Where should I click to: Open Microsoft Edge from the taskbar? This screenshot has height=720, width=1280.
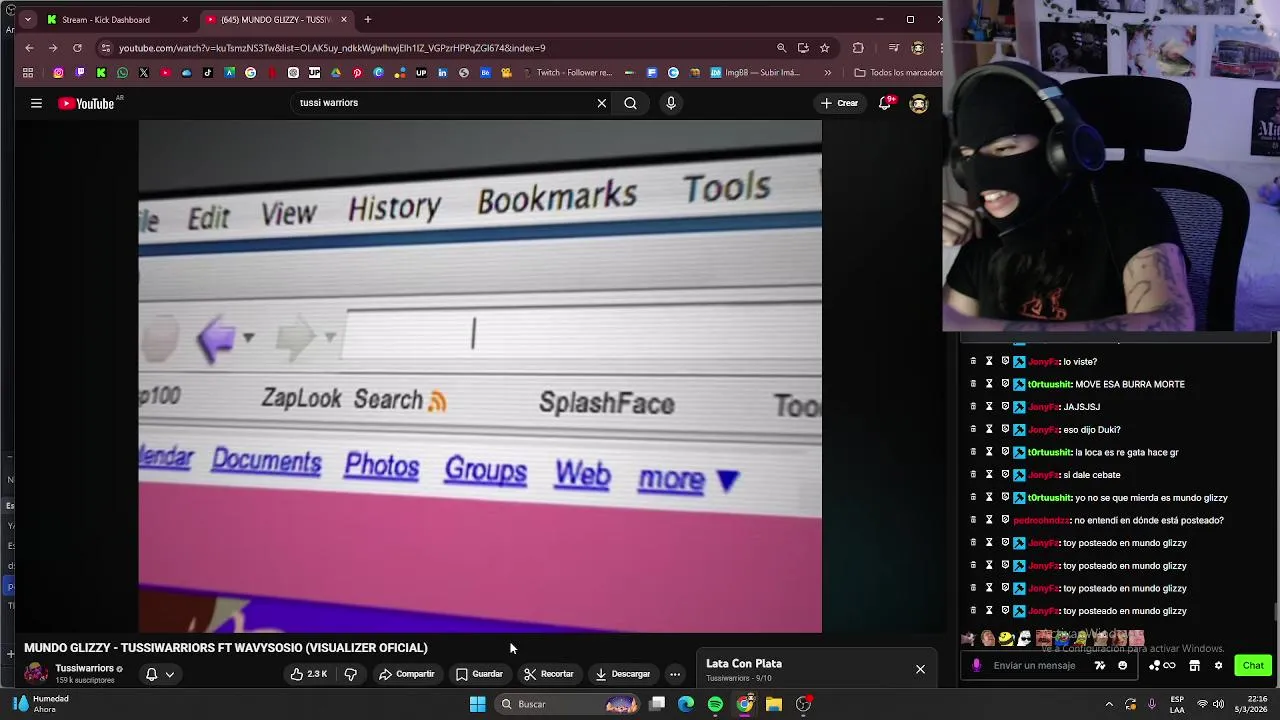[x=686, y=704]
